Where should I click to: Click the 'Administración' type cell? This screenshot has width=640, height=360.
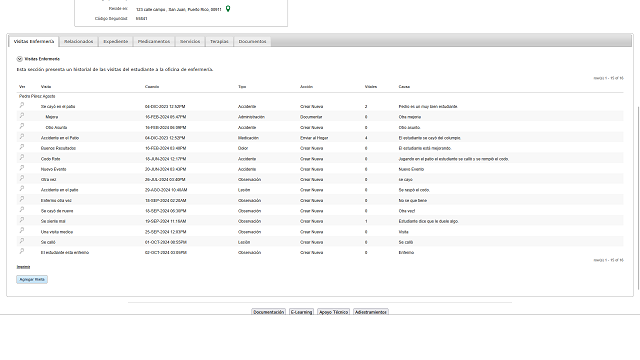251,117
